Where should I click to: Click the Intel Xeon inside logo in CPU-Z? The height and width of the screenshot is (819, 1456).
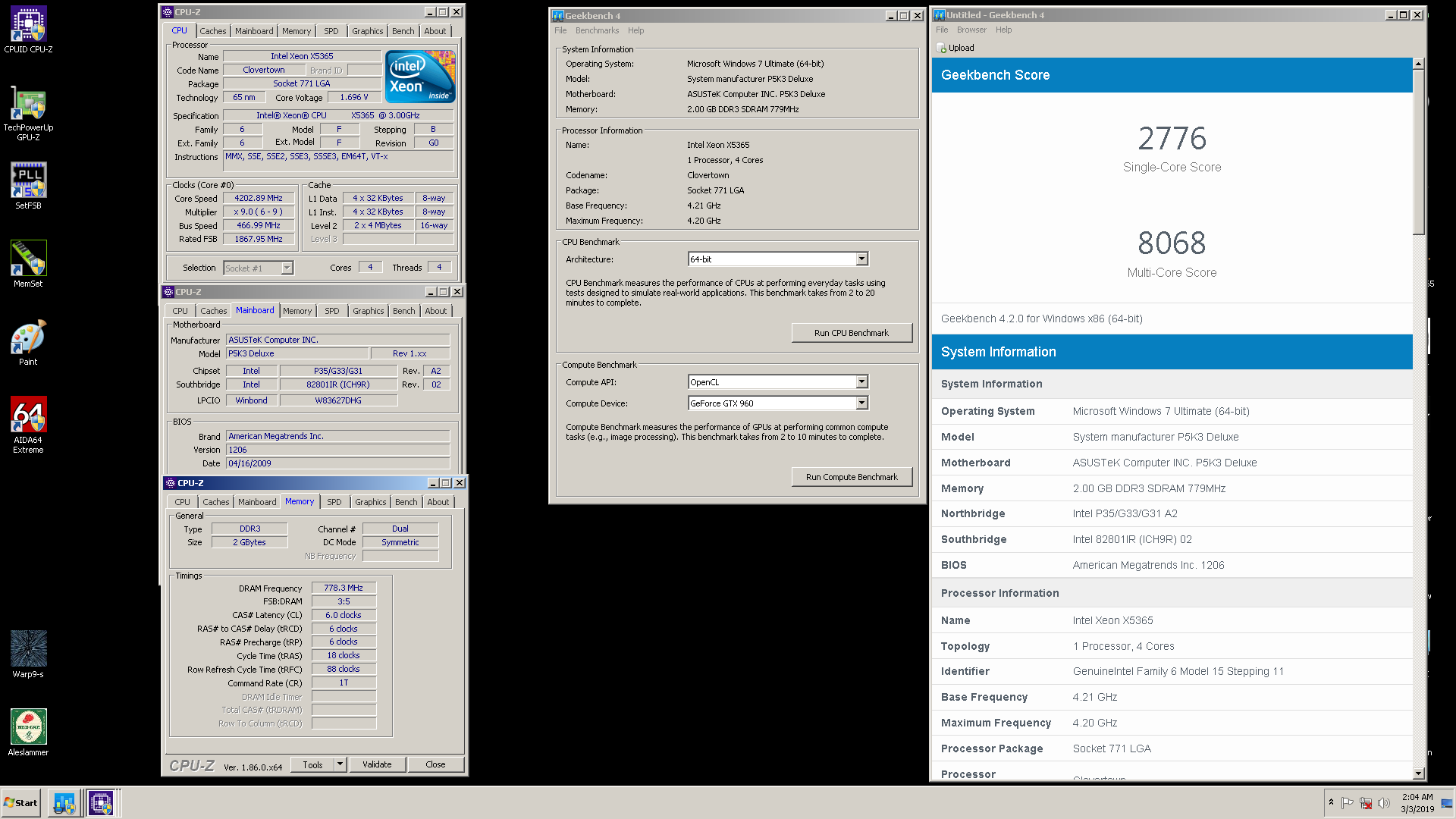(x=420, y=76)
